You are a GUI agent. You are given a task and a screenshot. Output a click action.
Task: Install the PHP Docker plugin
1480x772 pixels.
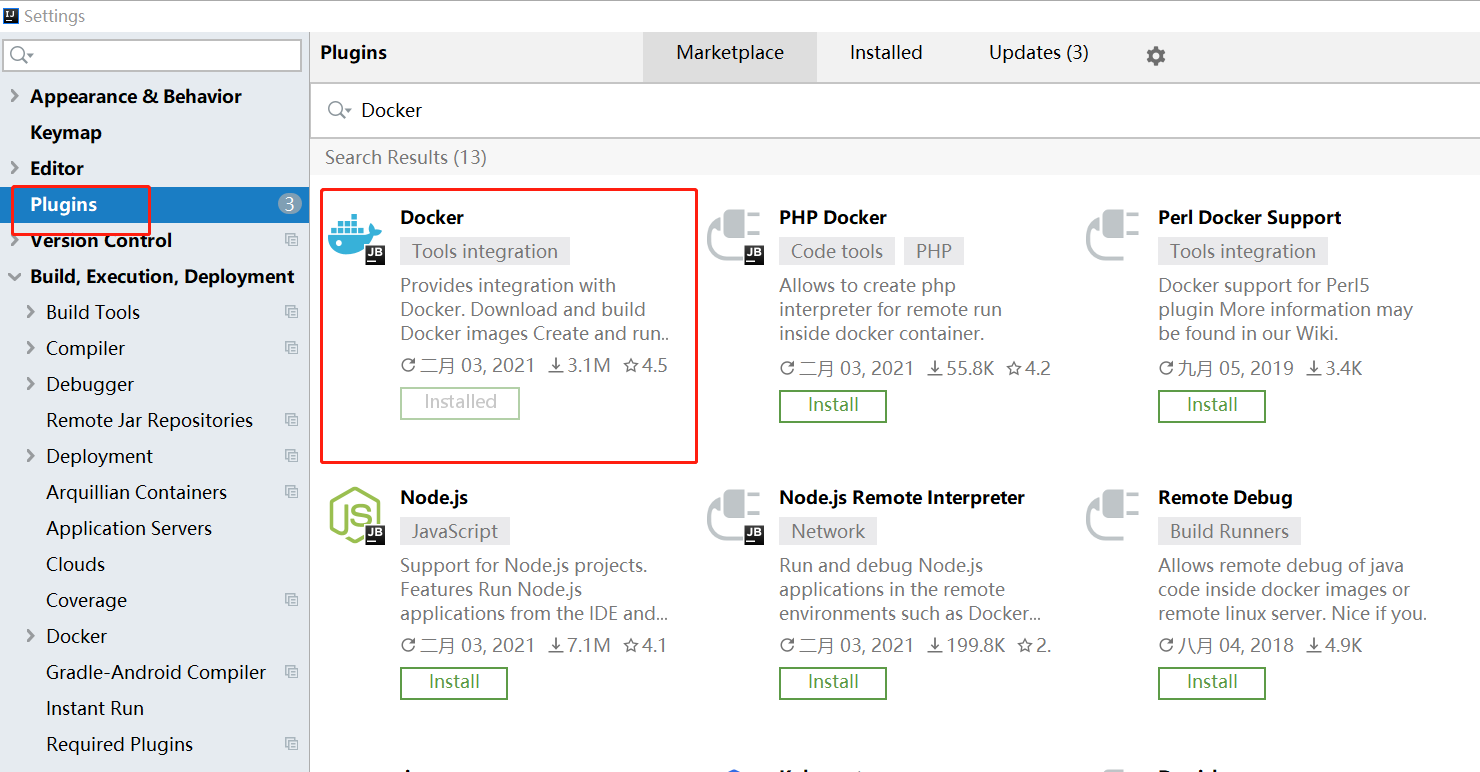832,406
